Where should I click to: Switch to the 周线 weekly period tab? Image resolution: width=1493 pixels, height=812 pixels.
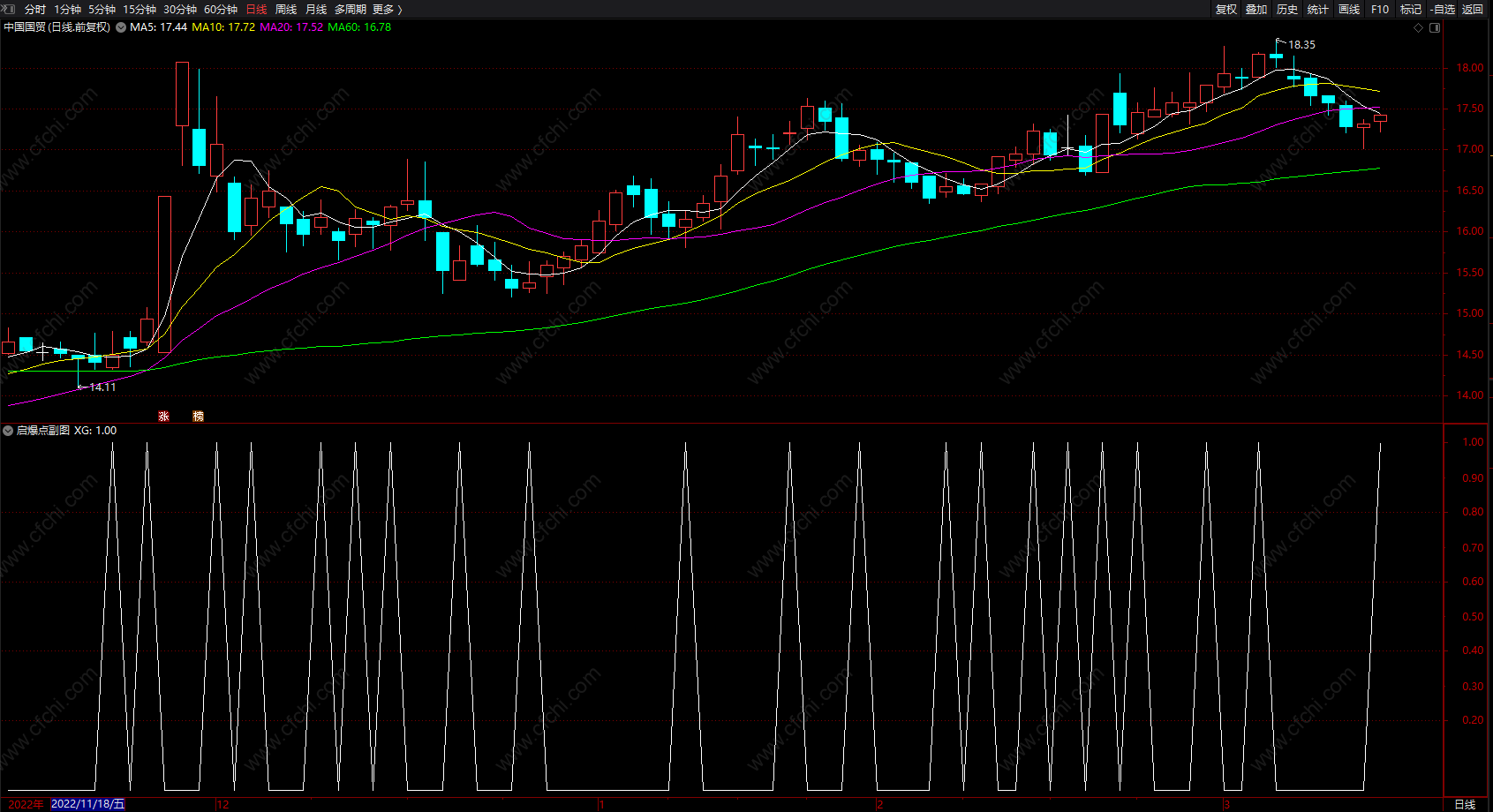(x=286, y=9)
